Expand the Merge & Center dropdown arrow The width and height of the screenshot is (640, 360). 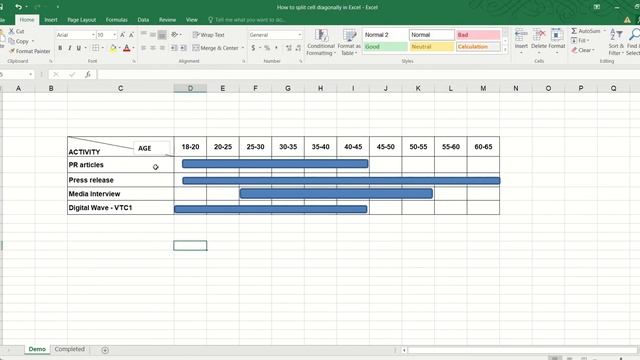(243, 48)
